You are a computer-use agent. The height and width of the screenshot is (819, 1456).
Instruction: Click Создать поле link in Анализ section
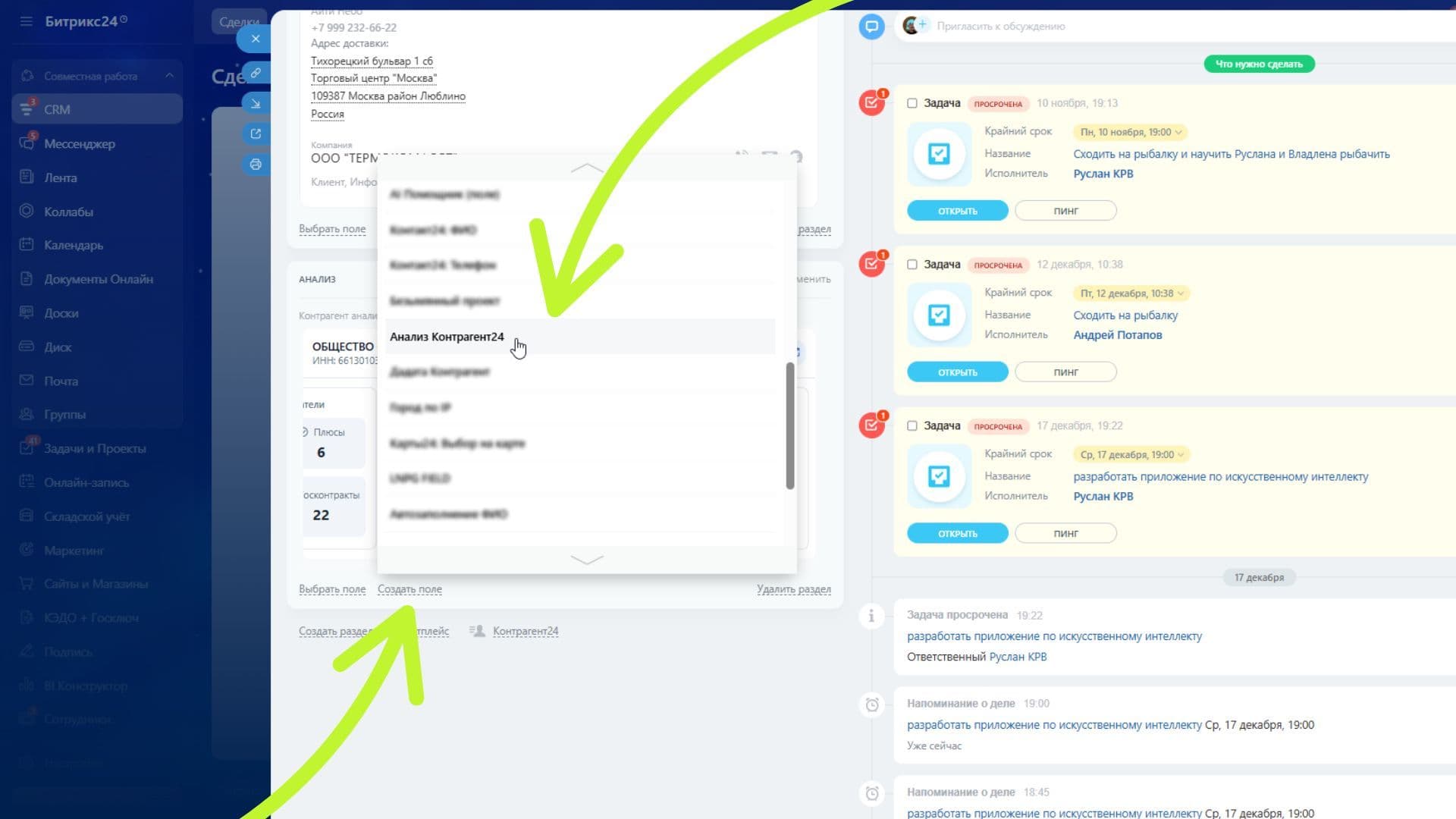[409, 589]
